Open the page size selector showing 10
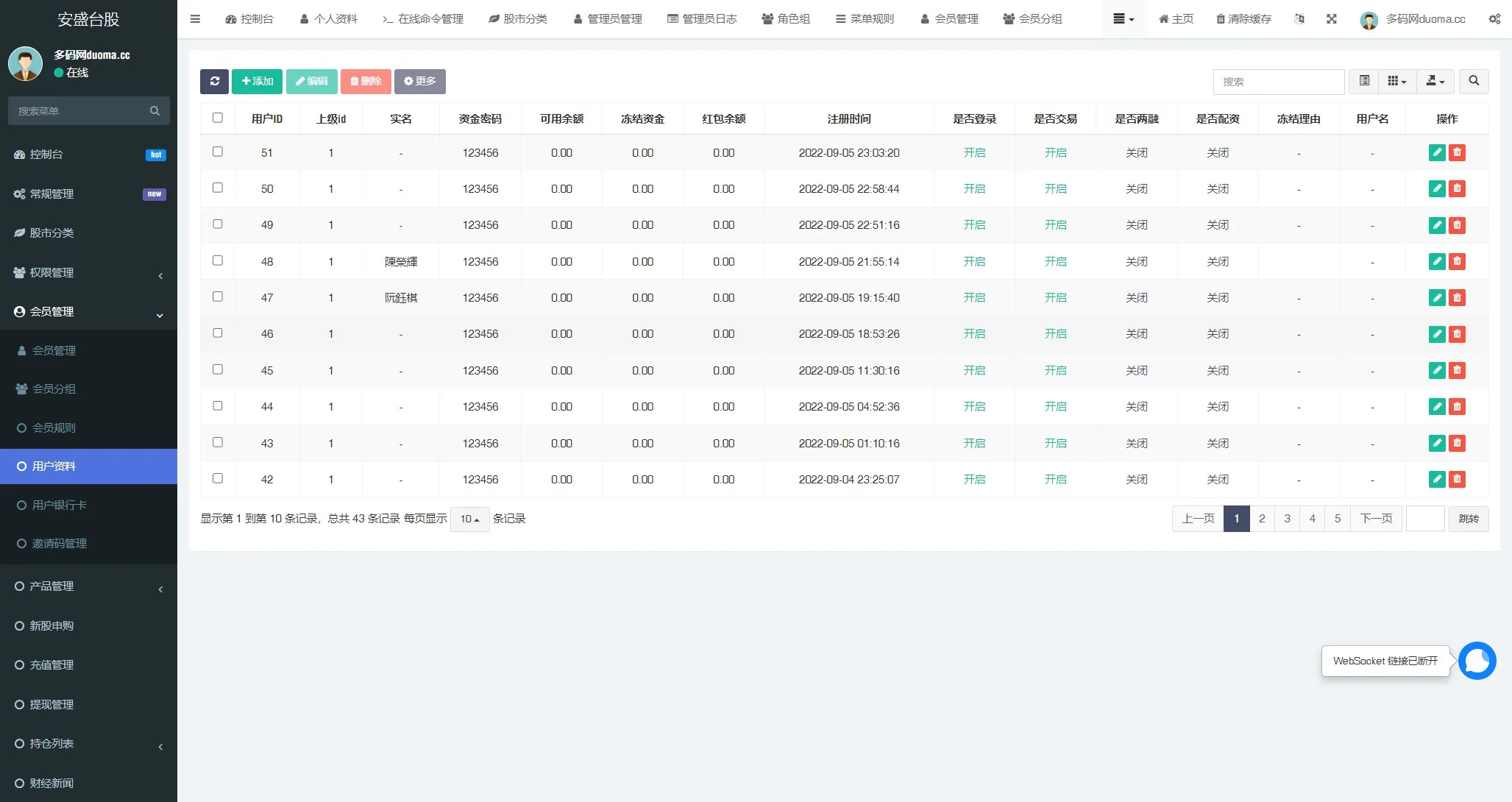This screenshot has height=802, width=1512. (x=469, y=519)
